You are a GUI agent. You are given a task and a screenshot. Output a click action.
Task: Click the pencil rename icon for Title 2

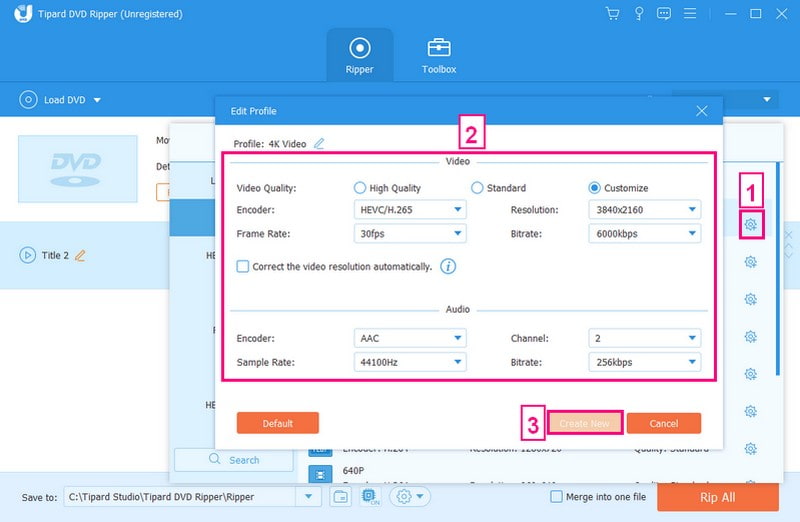(80, 255)
